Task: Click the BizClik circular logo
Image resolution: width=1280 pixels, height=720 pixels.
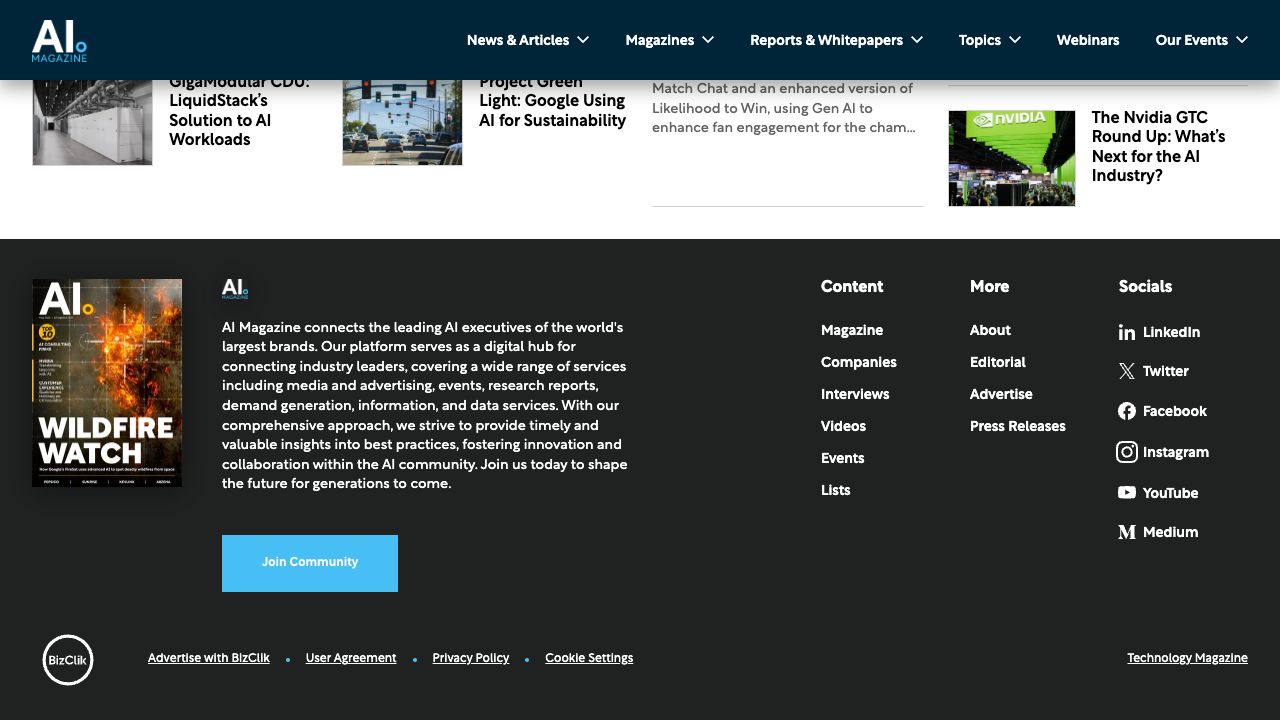Action: 68,660
